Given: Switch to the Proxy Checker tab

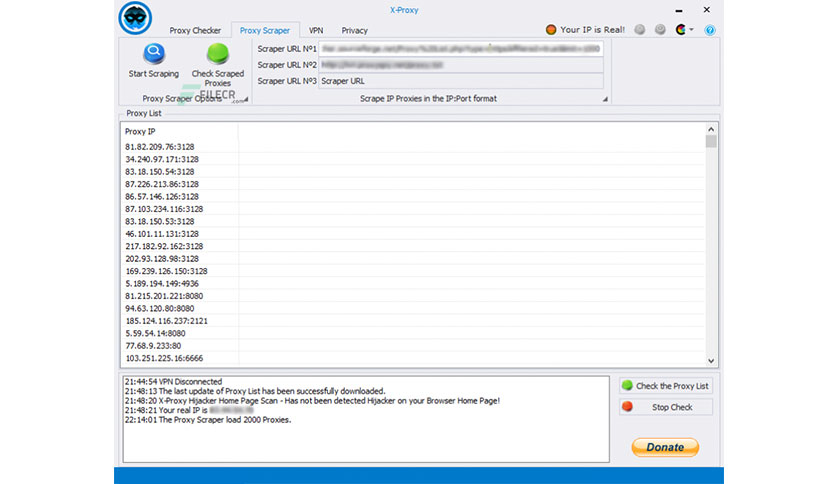Looking at the screenshot, I should click(x=195, y=30).
